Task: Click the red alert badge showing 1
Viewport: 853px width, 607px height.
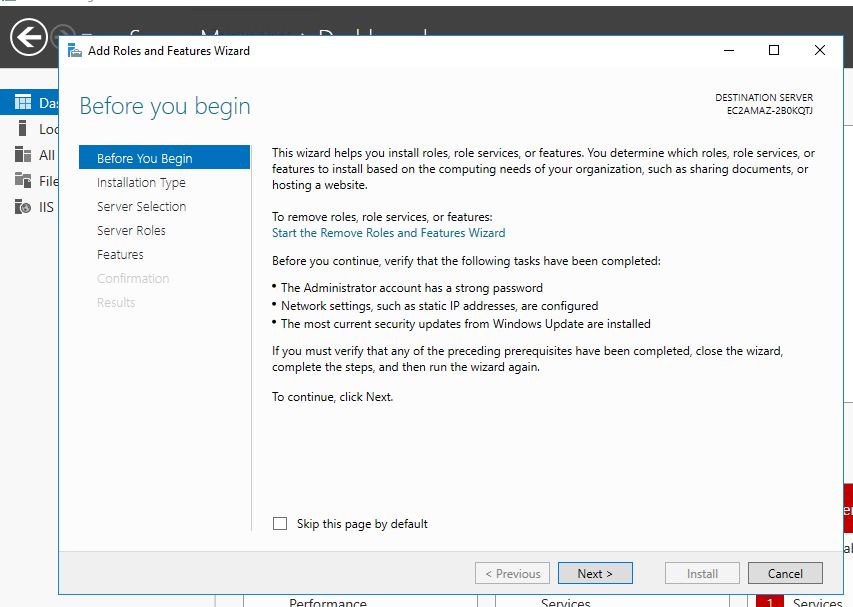Action: [x=769, y=602]
